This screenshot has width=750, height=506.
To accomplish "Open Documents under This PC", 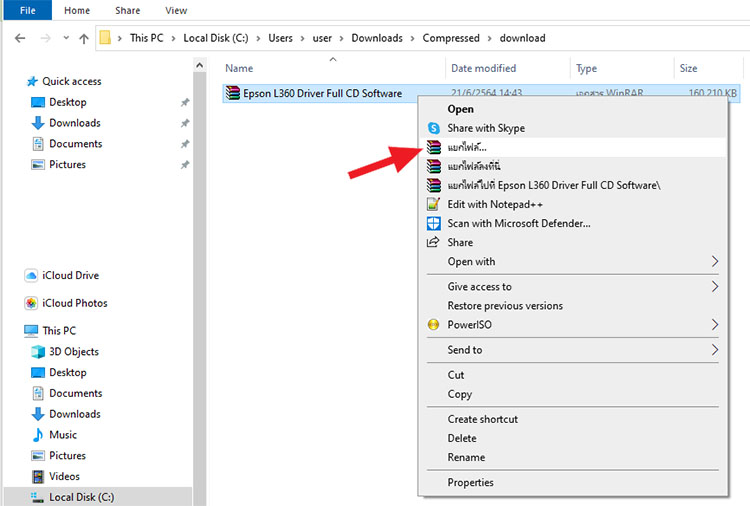I will click(76, 393).
